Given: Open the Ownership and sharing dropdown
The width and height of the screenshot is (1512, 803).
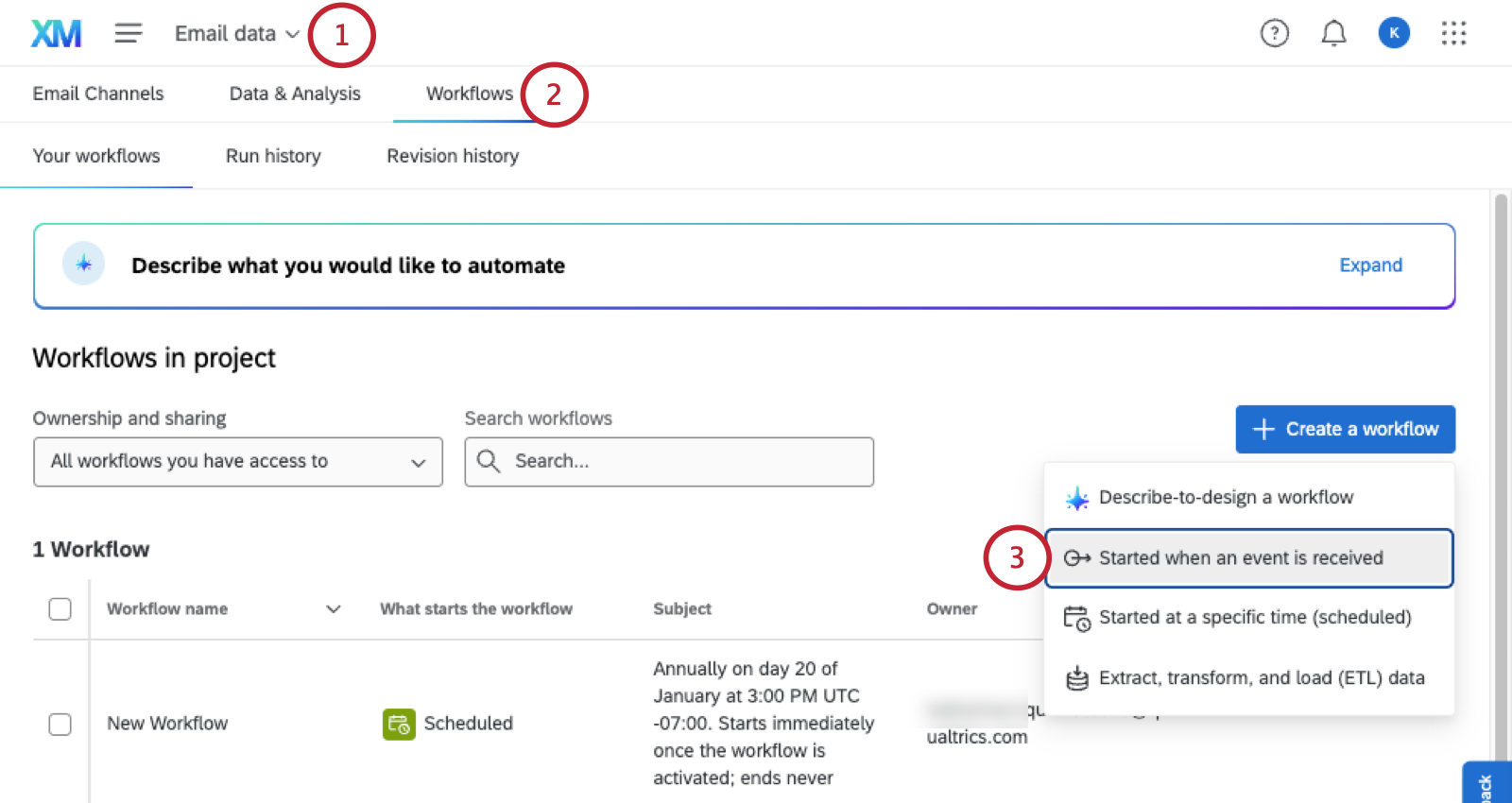Looking at the screenshot, I should (238, 462).
